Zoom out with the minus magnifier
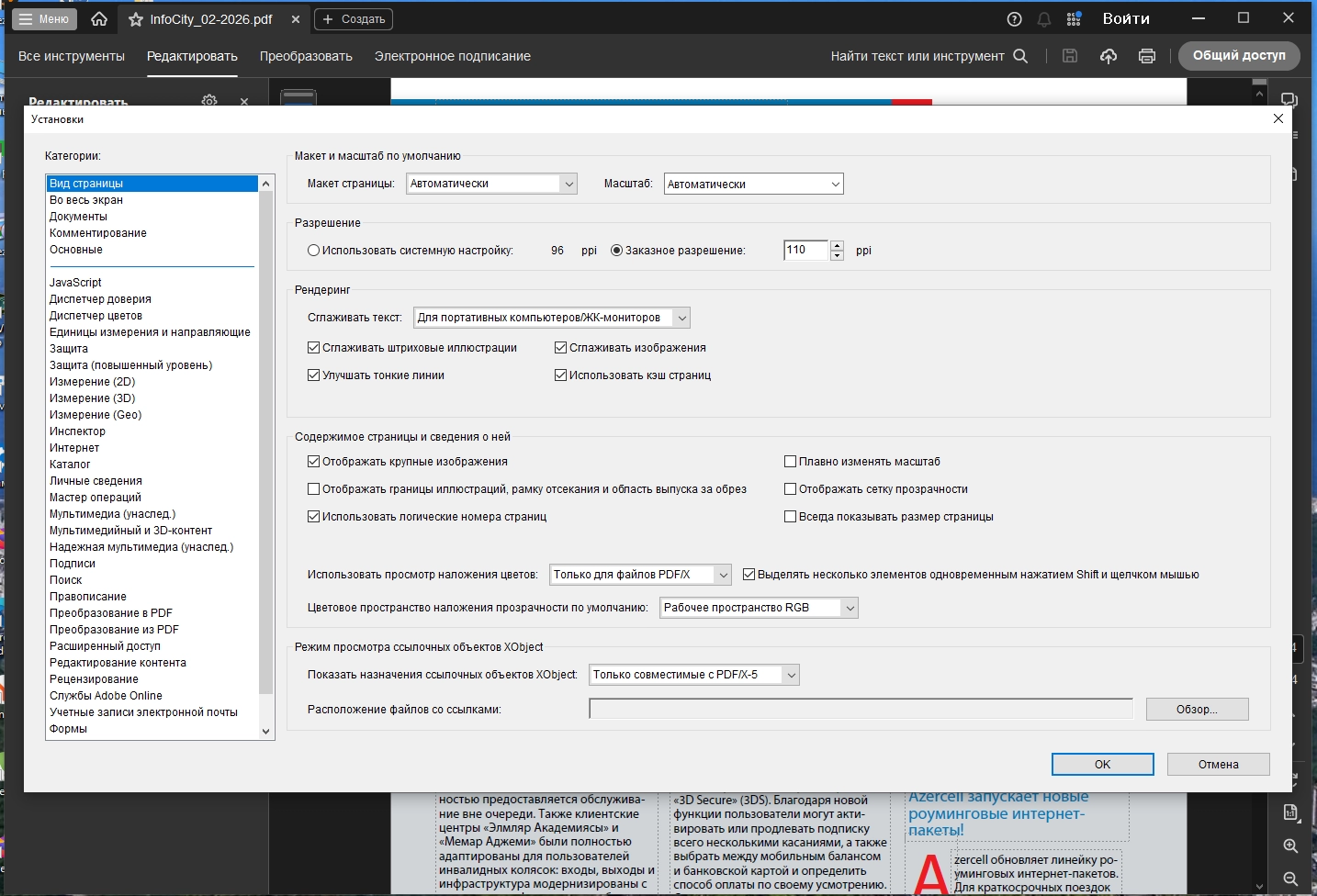This screenshot has width=1317, height=896. pyautogui.click(x=1290, y=879)
